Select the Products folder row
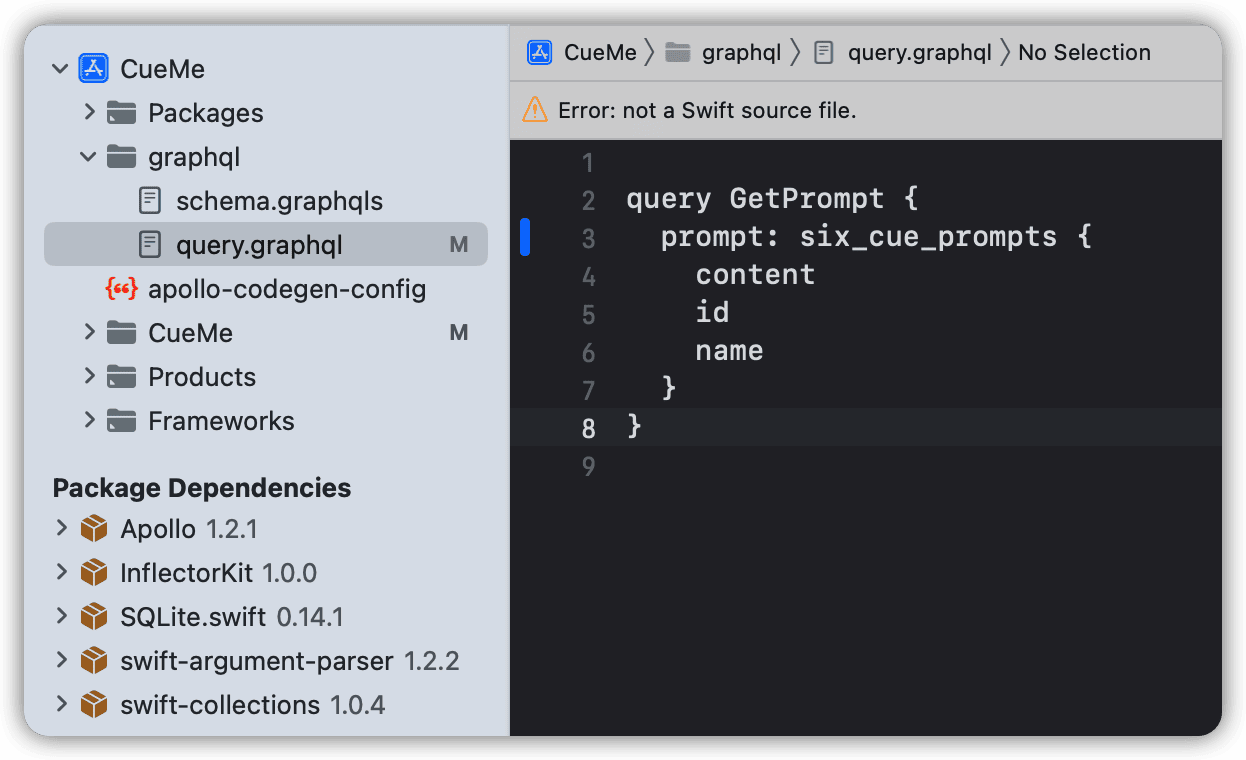The width and height of the screenshot is (1246, 760). pyautogui.click(x=266, y=377)
